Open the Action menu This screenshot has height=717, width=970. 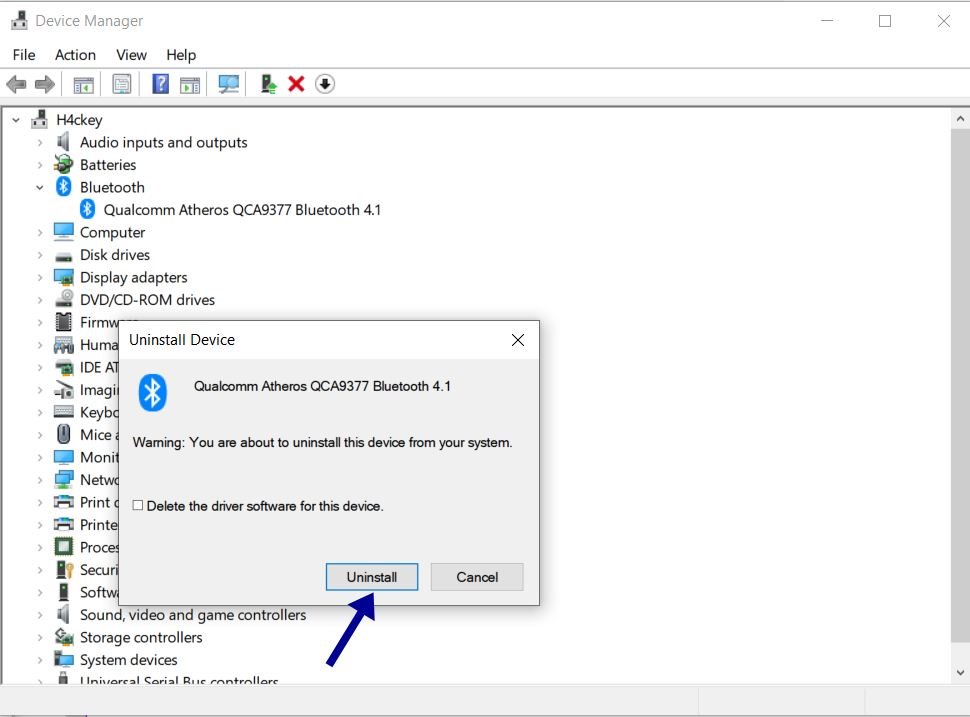click(75, 55)
